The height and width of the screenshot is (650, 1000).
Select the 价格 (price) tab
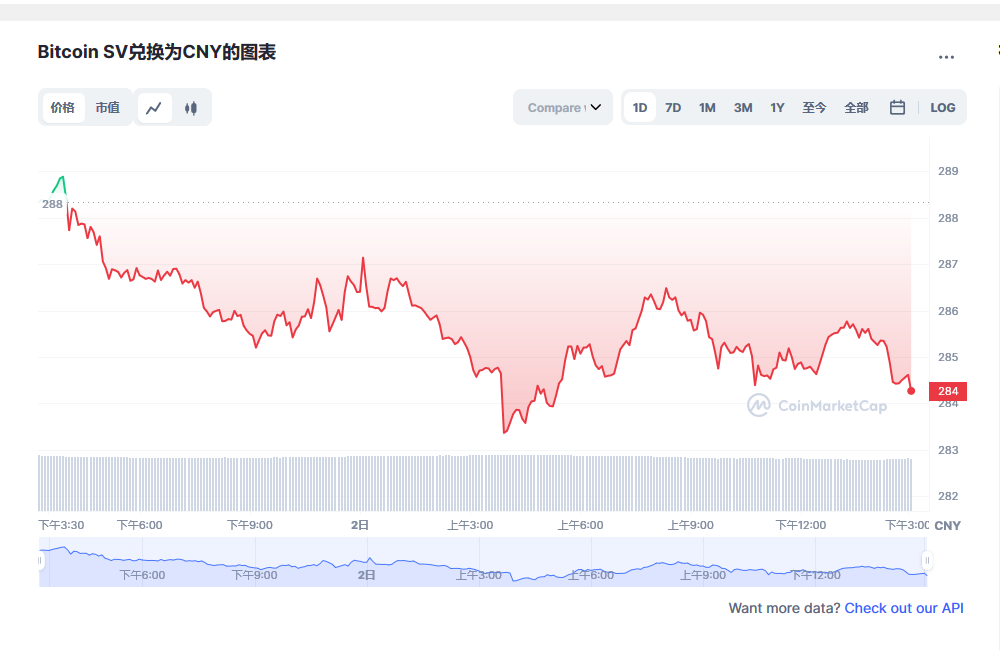point(63,108)
